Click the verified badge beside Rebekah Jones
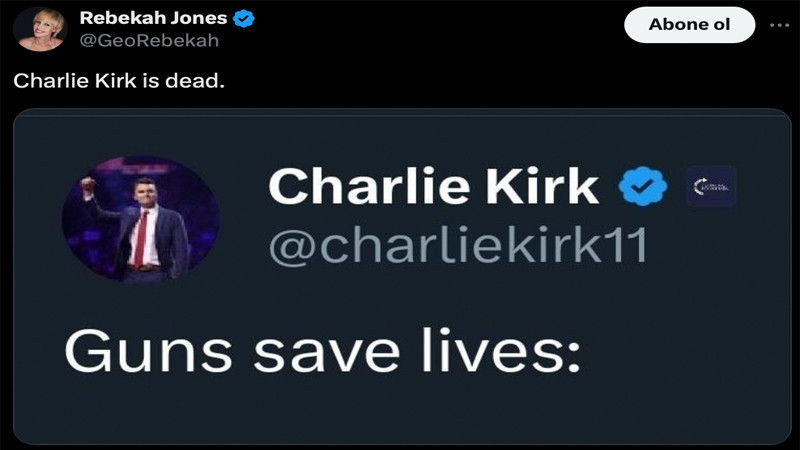Viewport: 800px width, 450px height. 242,19
